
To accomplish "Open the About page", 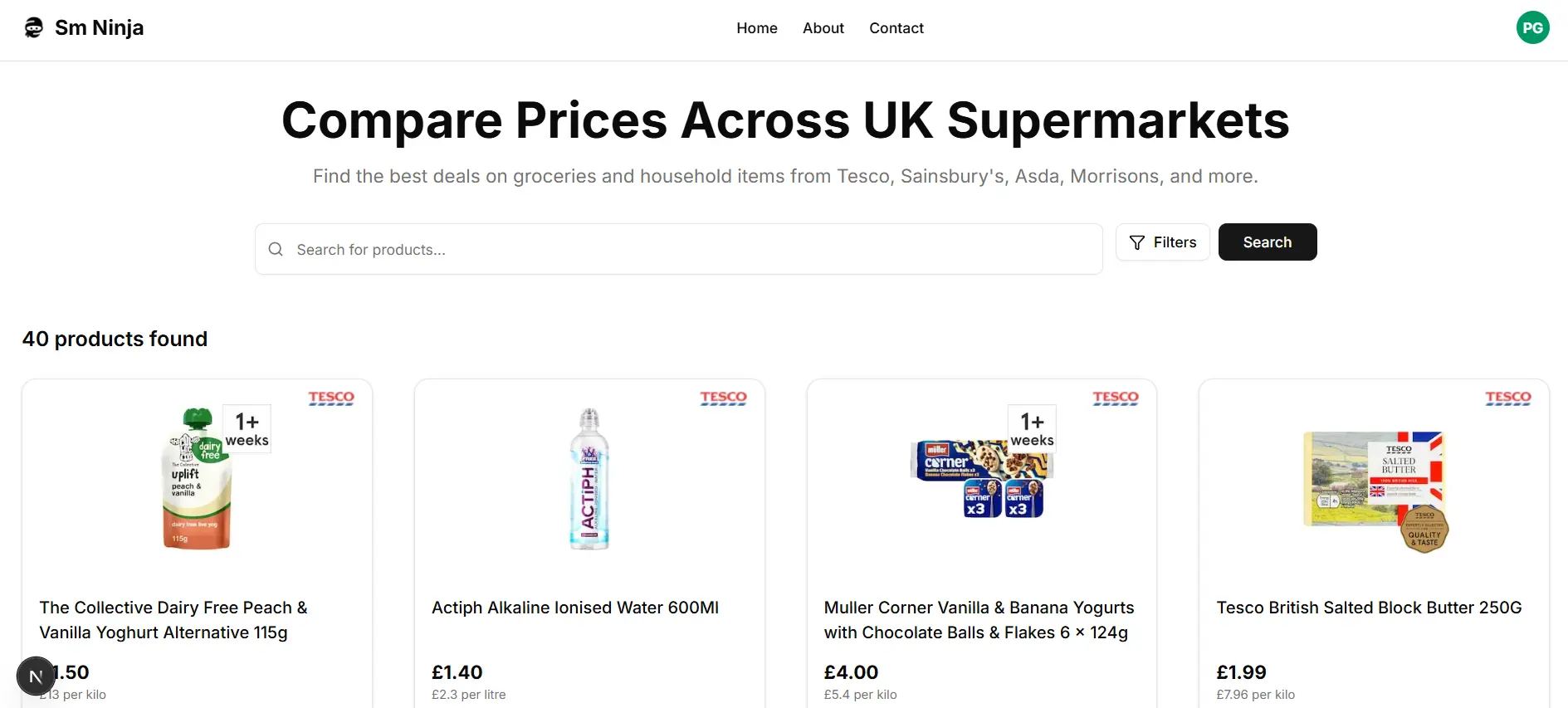I will [823, 28].
